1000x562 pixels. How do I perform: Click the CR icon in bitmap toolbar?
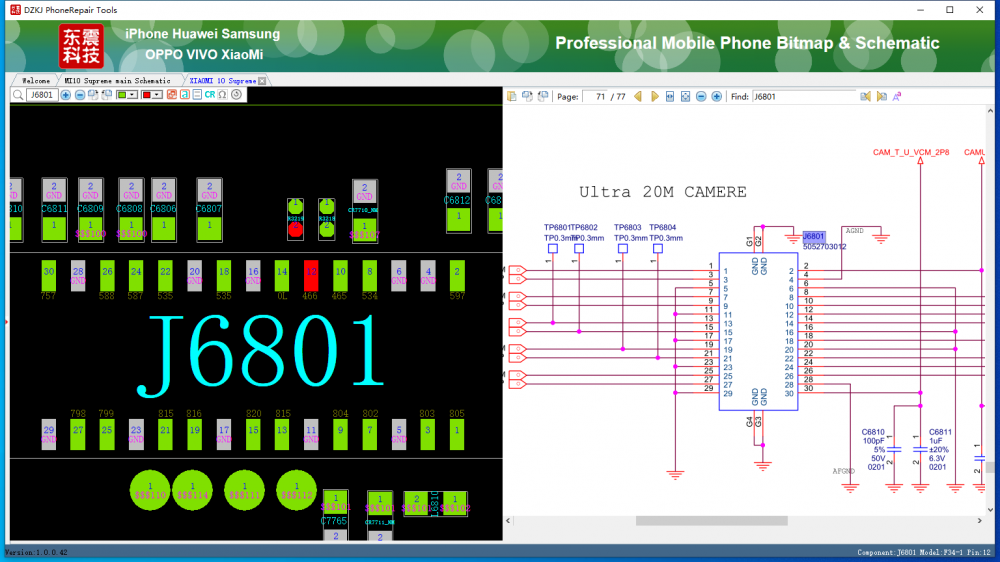210,95
